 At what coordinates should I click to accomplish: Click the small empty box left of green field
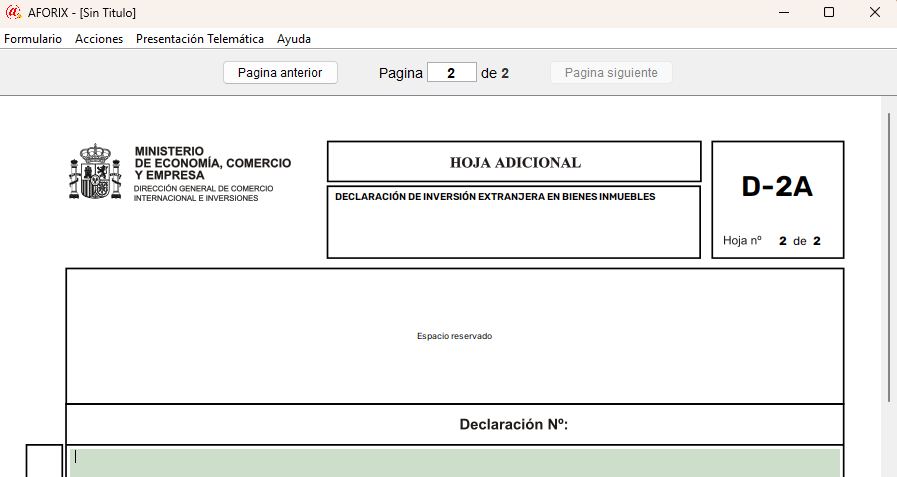pos(44,461)
